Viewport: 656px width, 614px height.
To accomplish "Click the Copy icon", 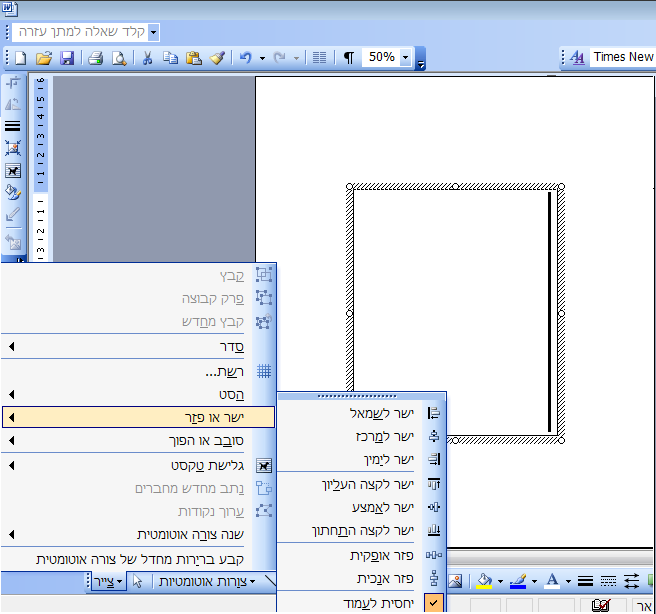I will pos(170,58).
